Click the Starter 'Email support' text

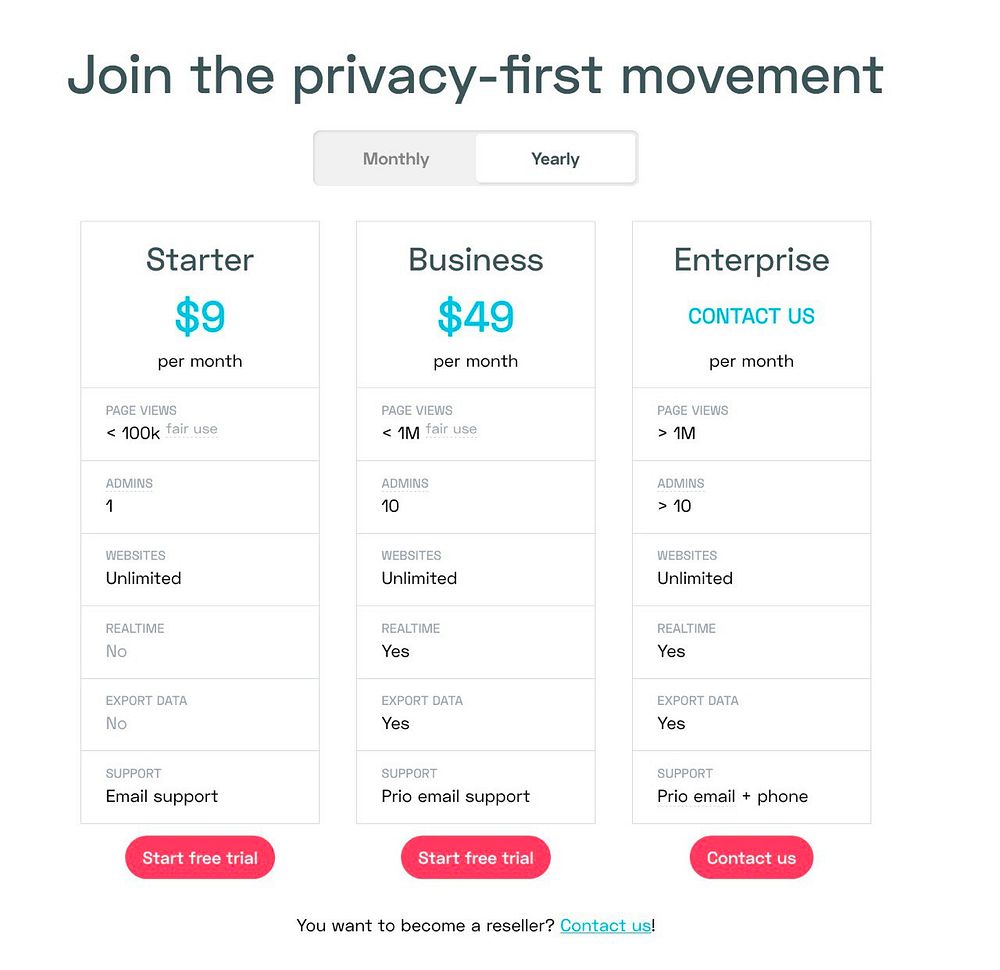pyautogui.click(x=162, y=796)
